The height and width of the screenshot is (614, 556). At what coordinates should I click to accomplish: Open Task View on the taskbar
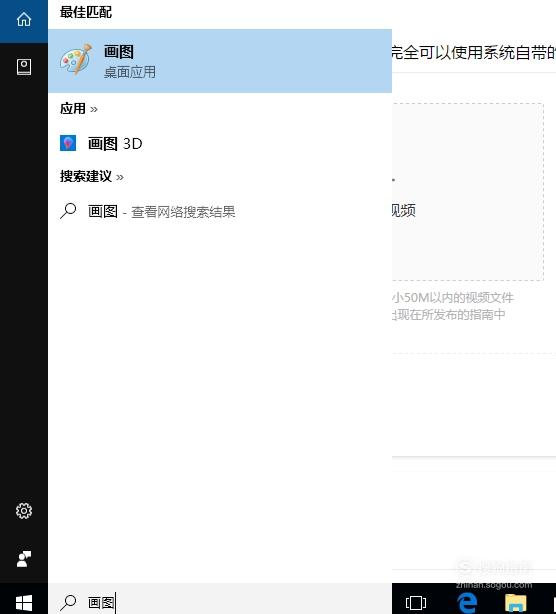tap(416, 603)
